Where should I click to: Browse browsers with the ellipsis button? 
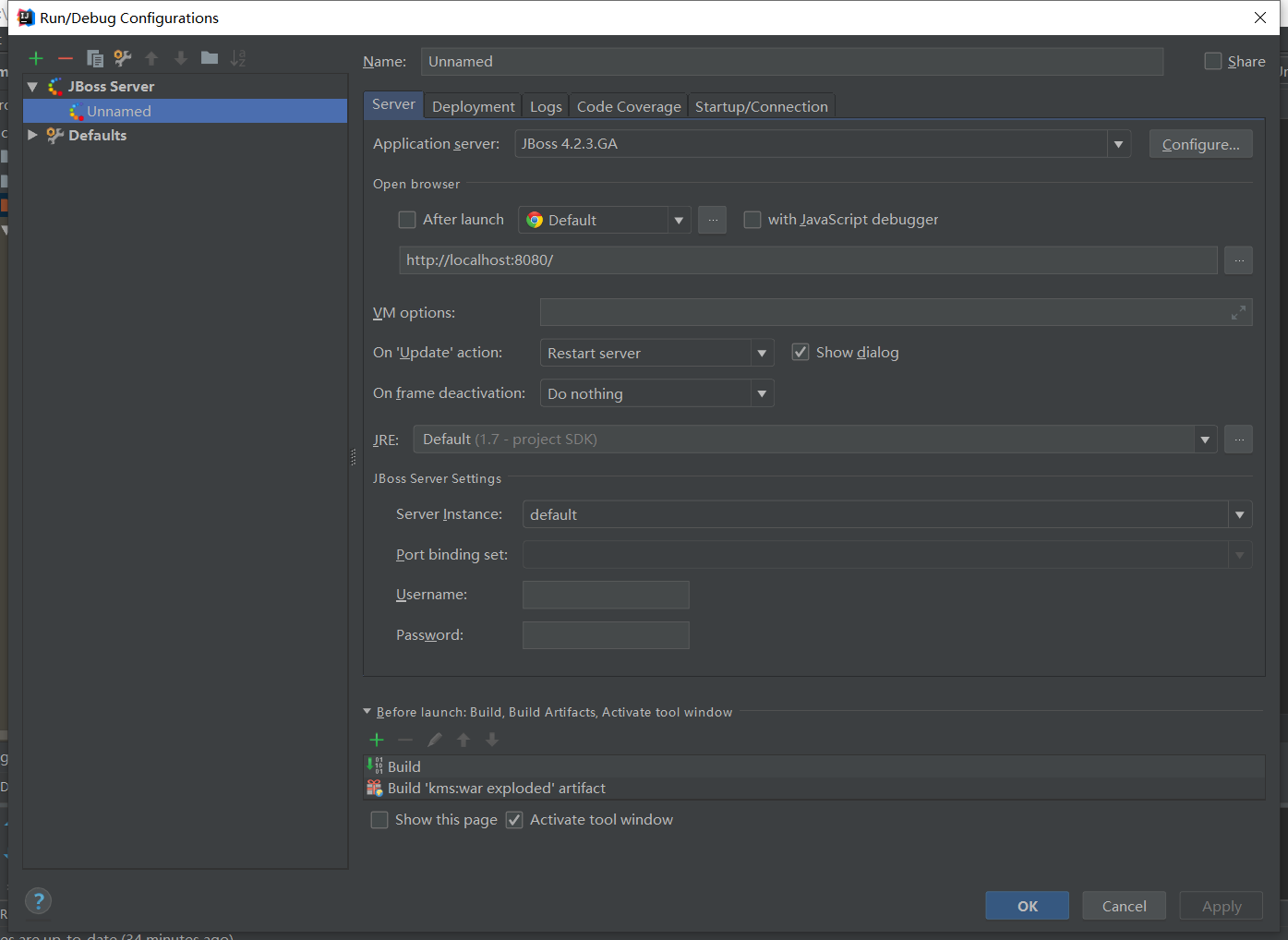tap(713, 220)
